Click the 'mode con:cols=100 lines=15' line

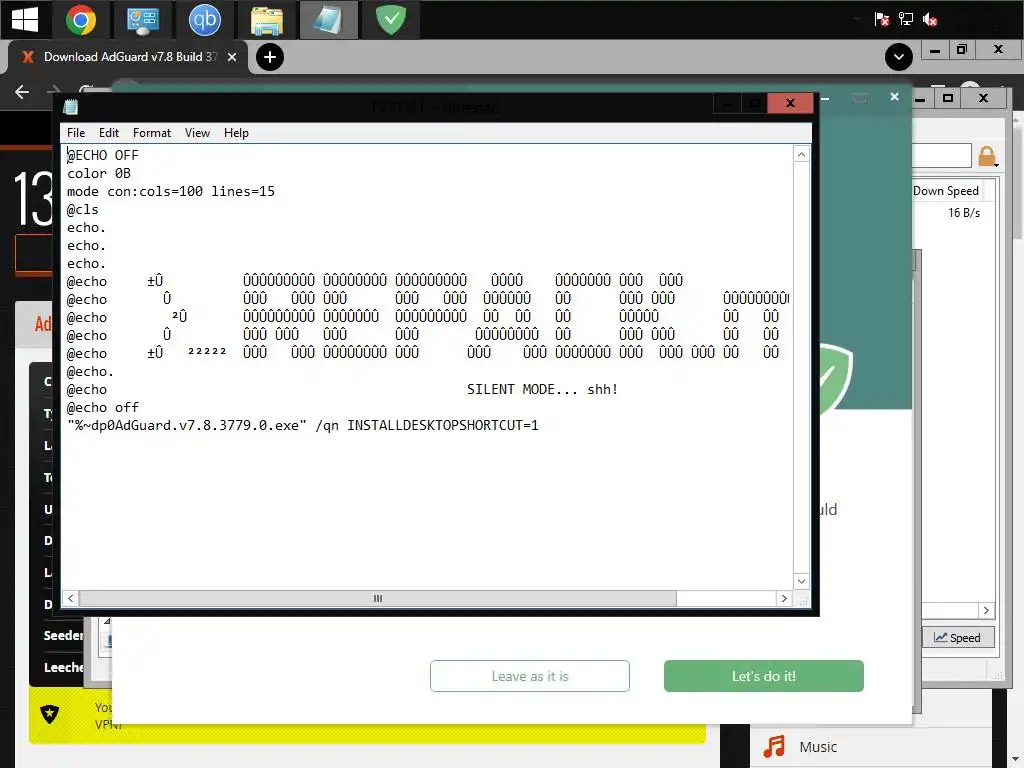[x=170, y=191]
